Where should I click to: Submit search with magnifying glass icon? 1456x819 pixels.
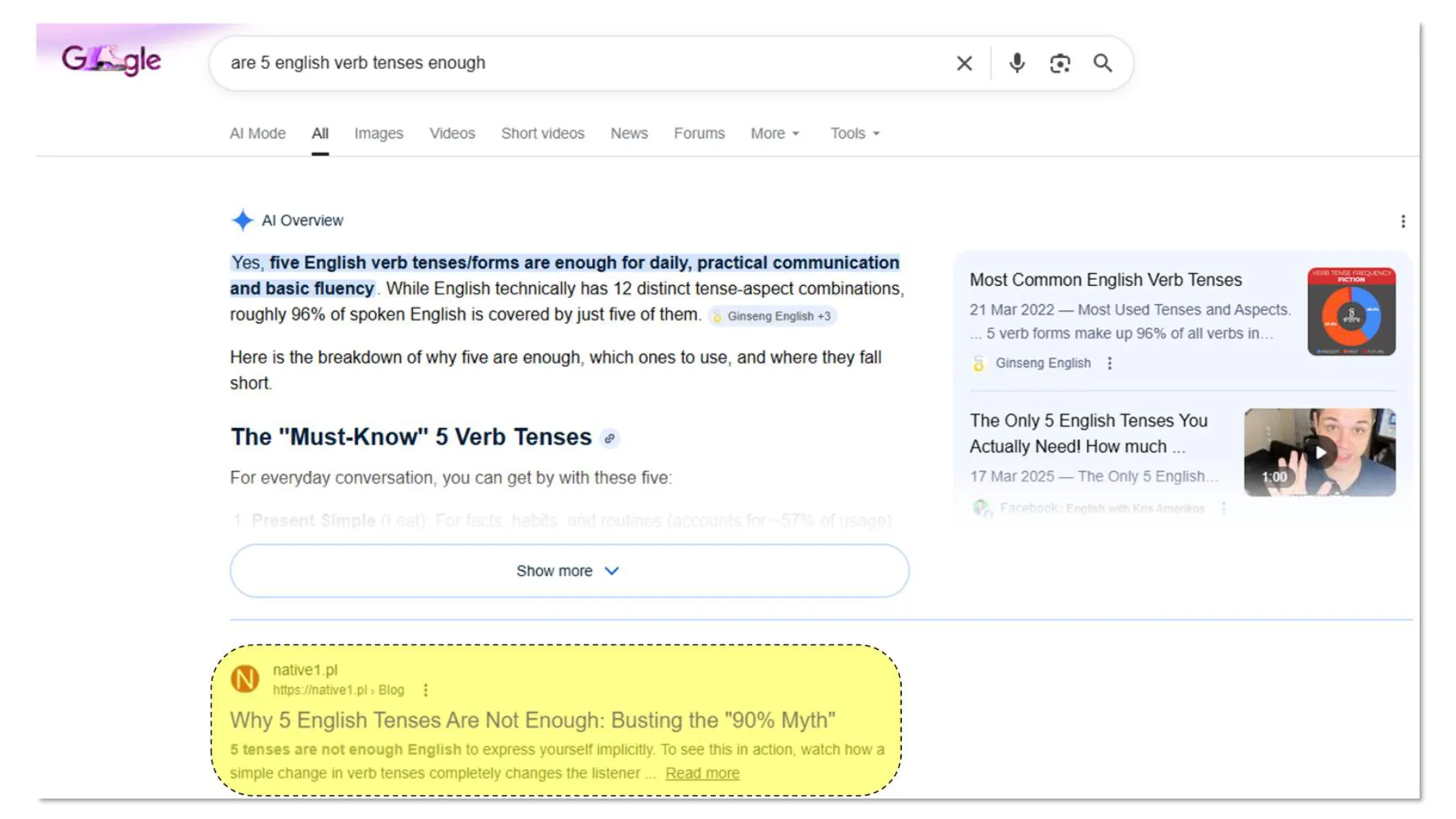[x=1103, y=63]
